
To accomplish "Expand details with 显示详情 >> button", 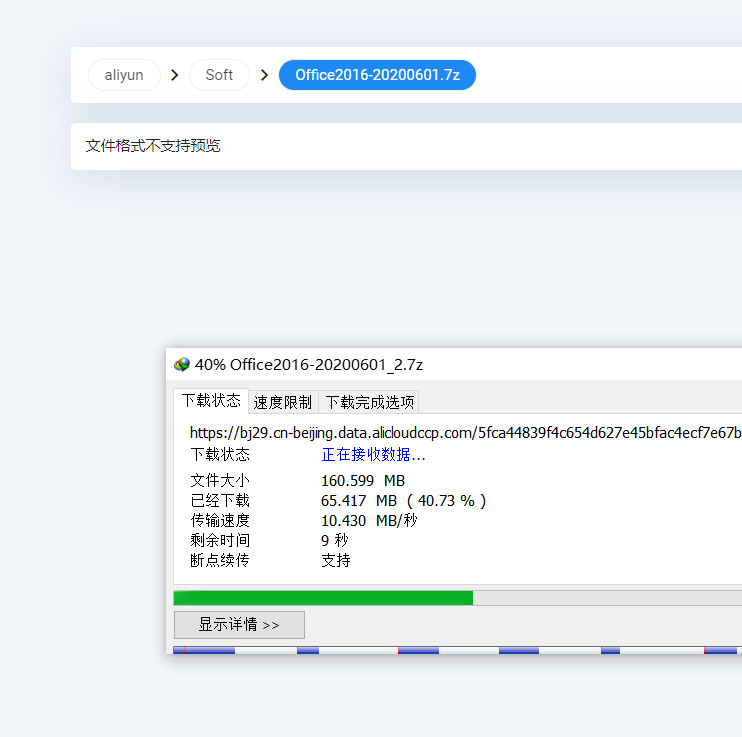I will 239,625.
